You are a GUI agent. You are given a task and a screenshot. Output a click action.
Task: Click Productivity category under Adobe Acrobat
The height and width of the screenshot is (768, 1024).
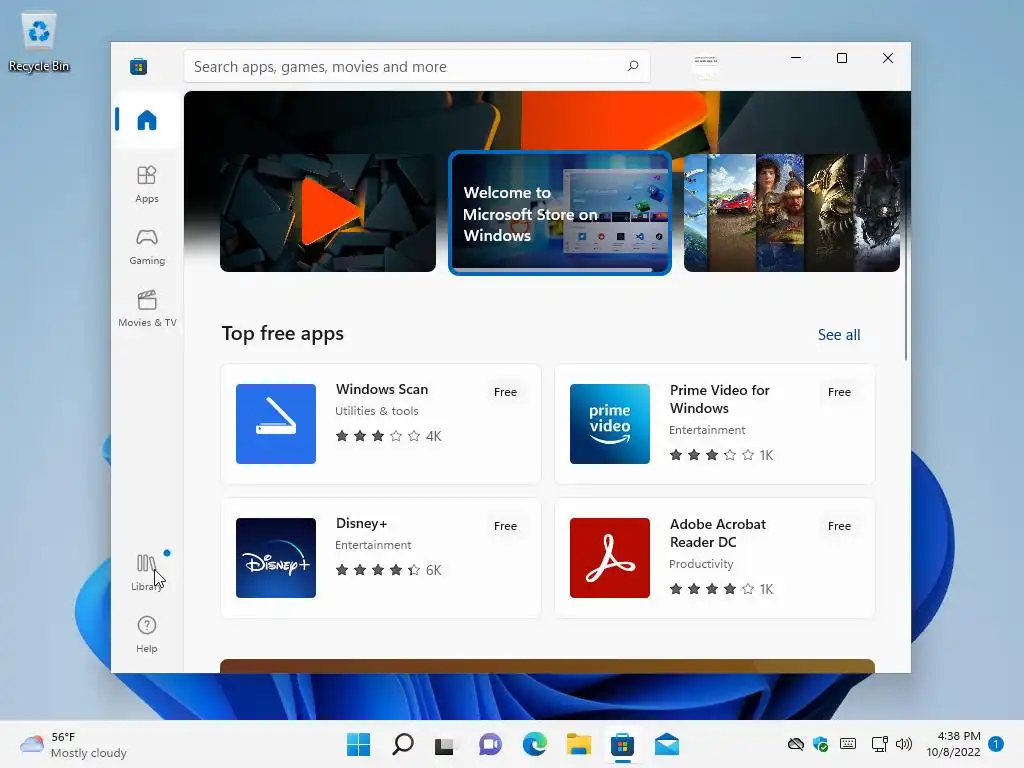coord(701,564)
